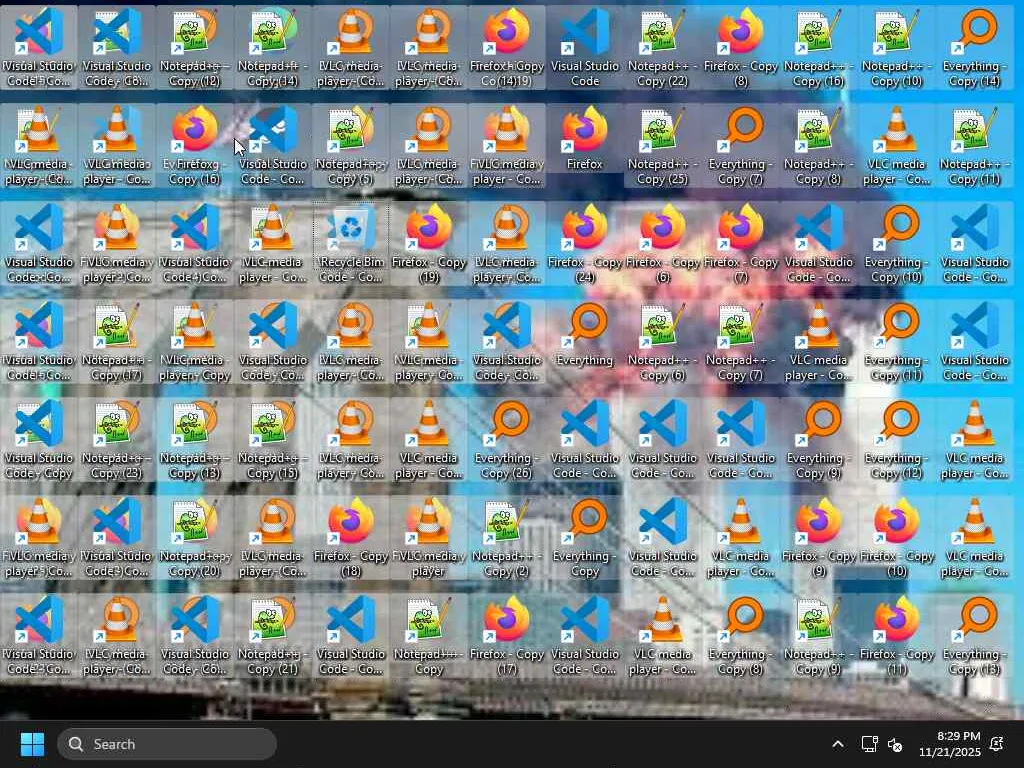Select the plain Firefox desktop shortcut
This screenshot has width=1024, height=768.
584,139
